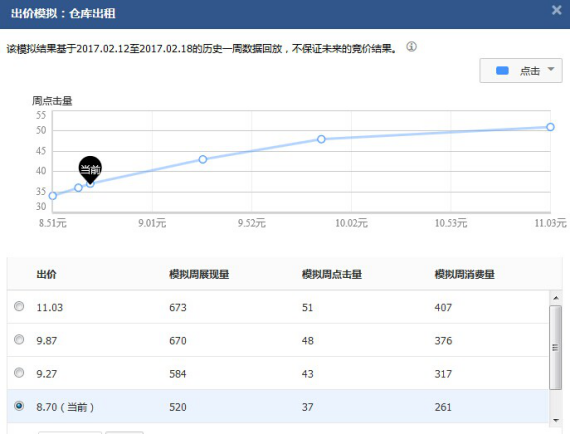Click the blue color swatch in the 点击 selector
This screenshot has width=570, height=434.
pos(502,71)
